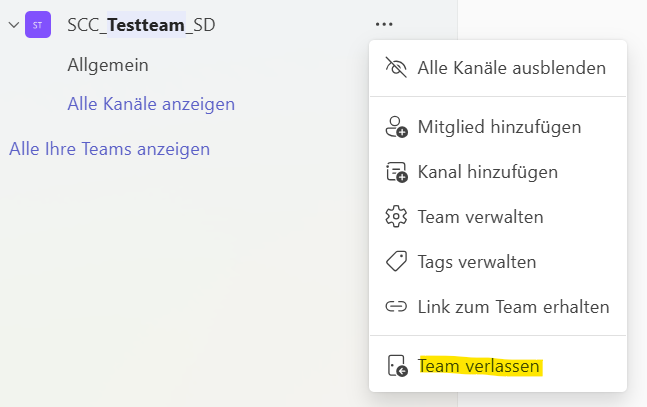
Task: Click the Alle Kanäle anzeigen link
Action: pos(151,104)
